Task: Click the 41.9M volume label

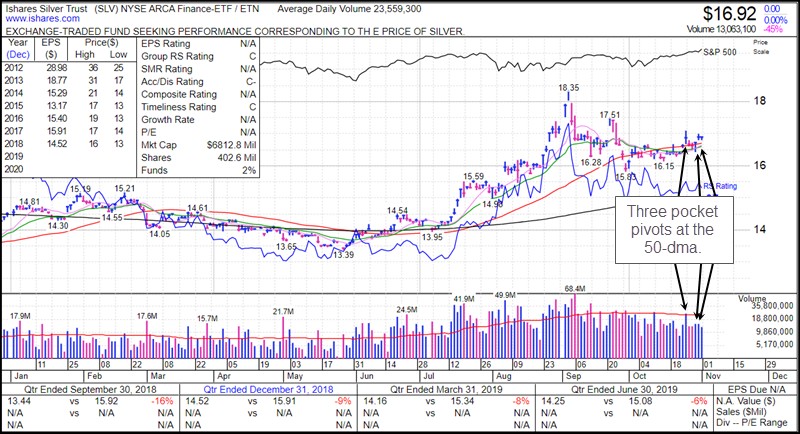Action: [x=464, y=299]
